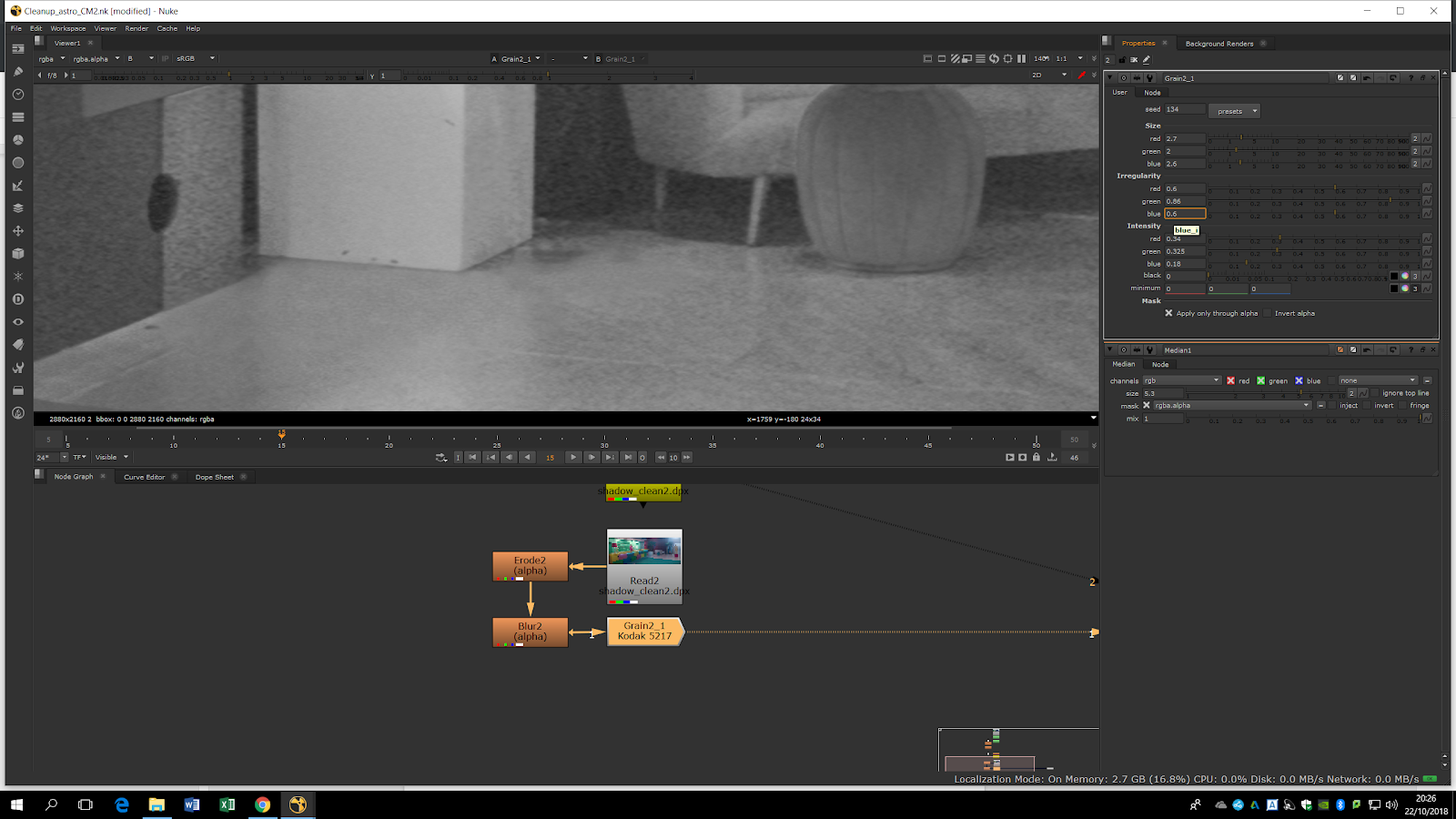Click the seed value input field
Viewport: 1456px width, 819px height.
[1184, 109]
